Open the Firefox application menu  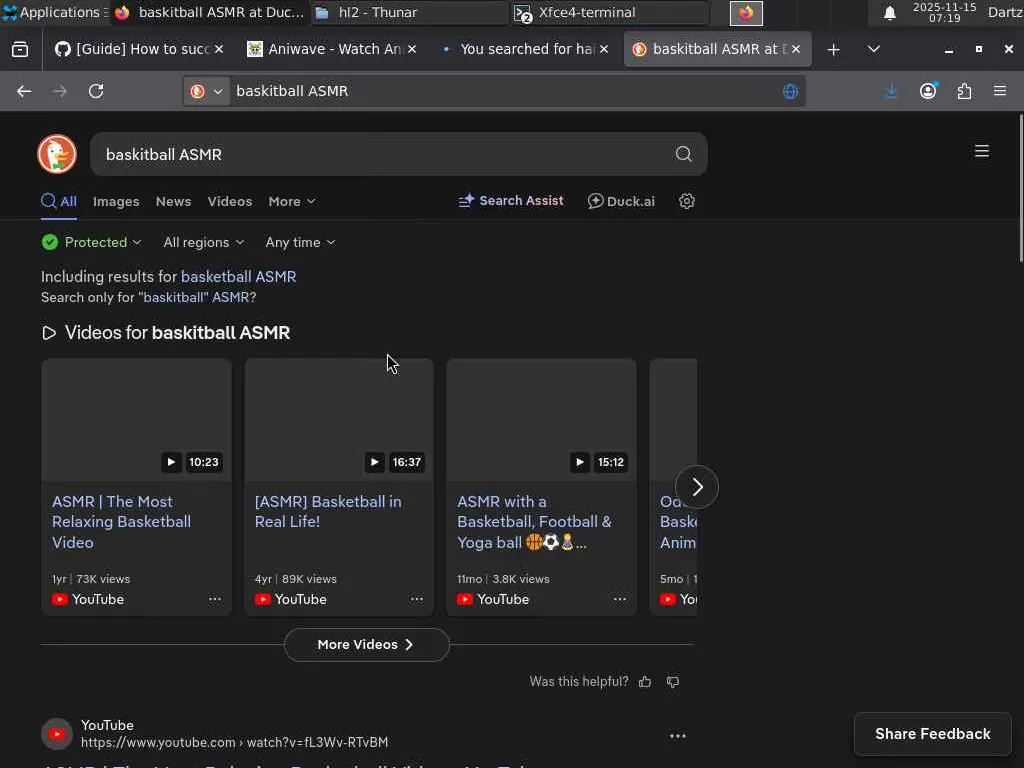click(x=1000, y=91)
